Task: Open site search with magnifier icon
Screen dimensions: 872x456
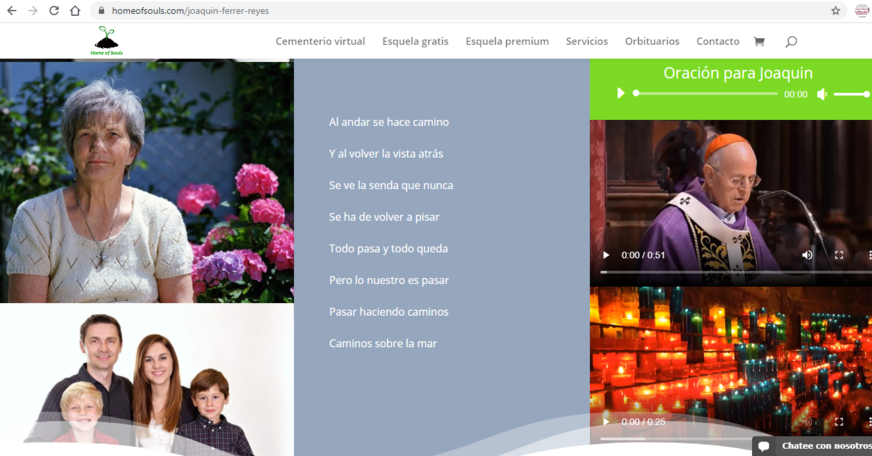Action: click(791, 41)
